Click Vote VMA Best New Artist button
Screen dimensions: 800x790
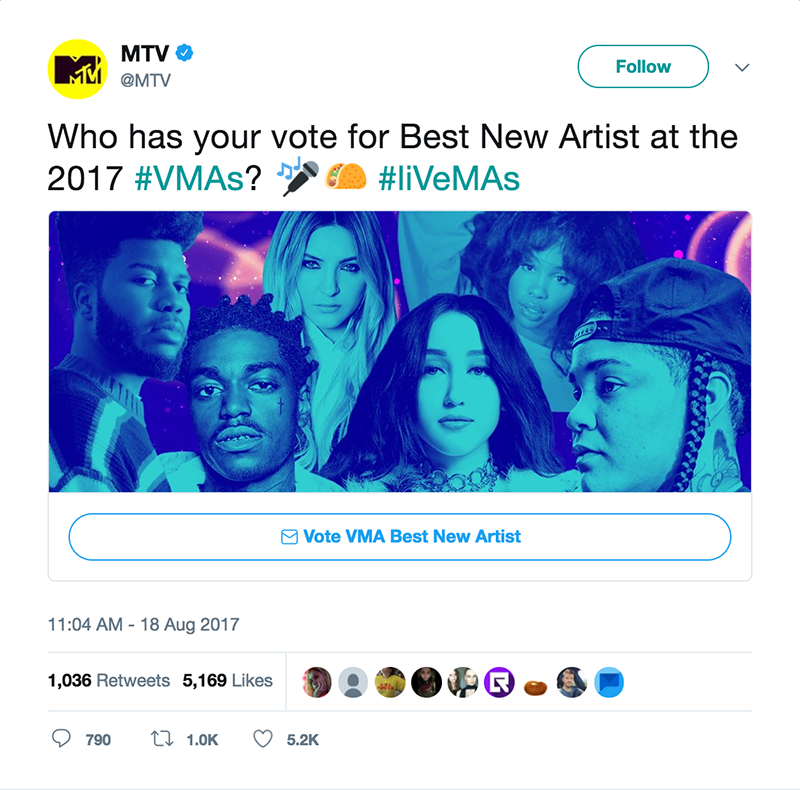[400, 537]
